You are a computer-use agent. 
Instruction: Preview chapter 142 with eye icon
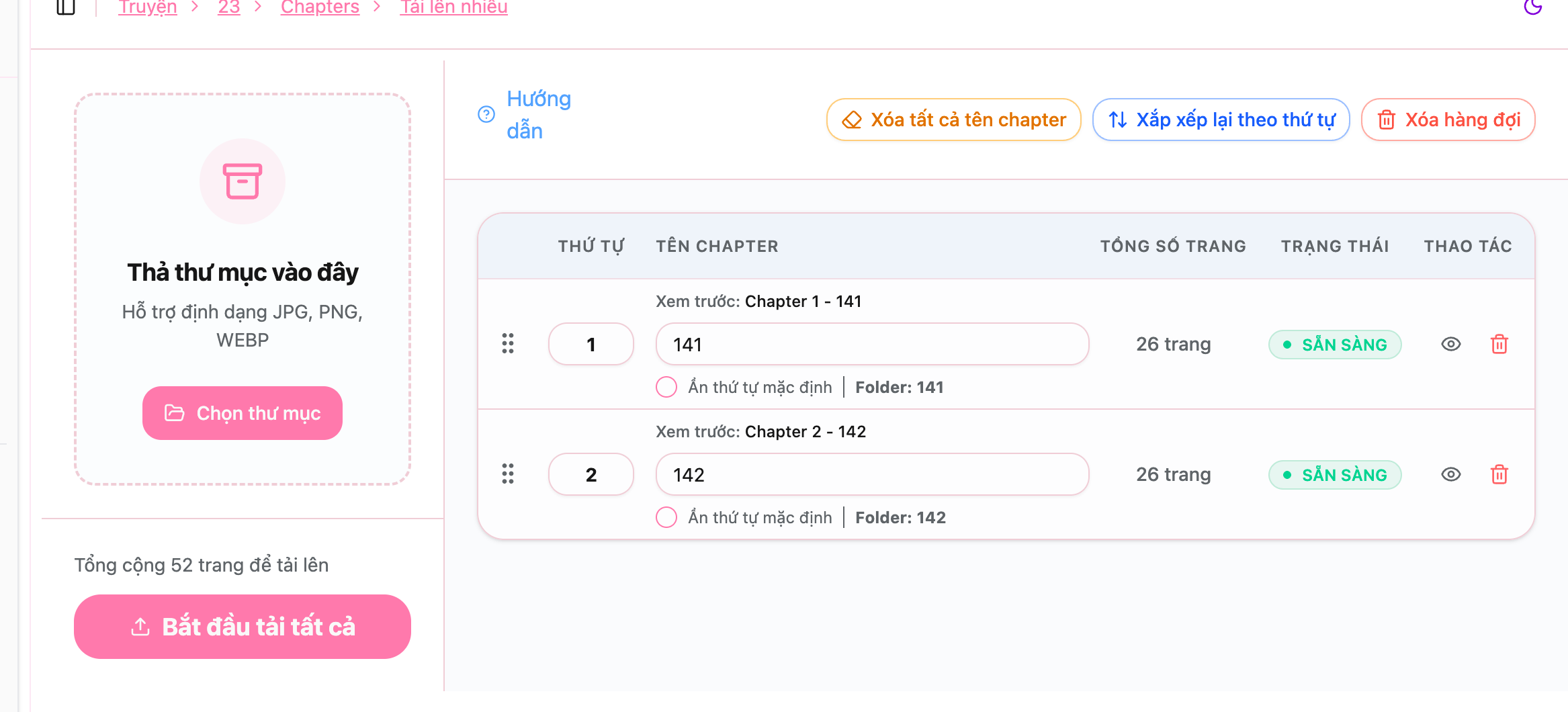(x=1450, y=475)
